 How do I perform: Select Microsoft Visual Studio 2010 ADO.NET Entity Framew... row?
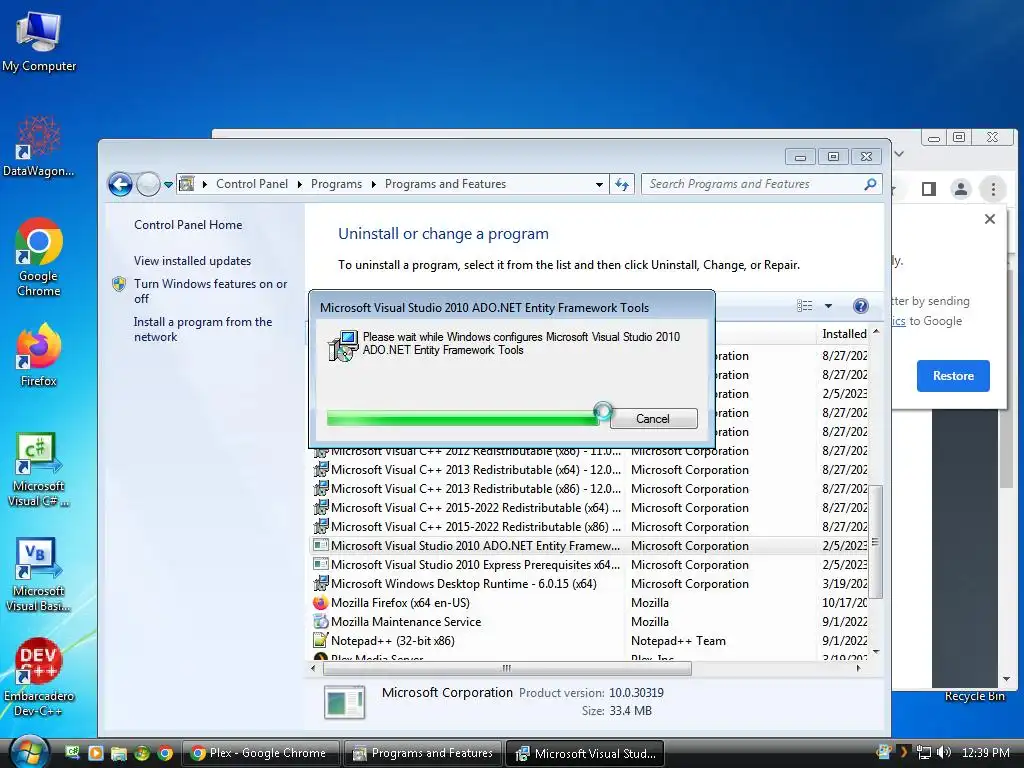[591, 545]
